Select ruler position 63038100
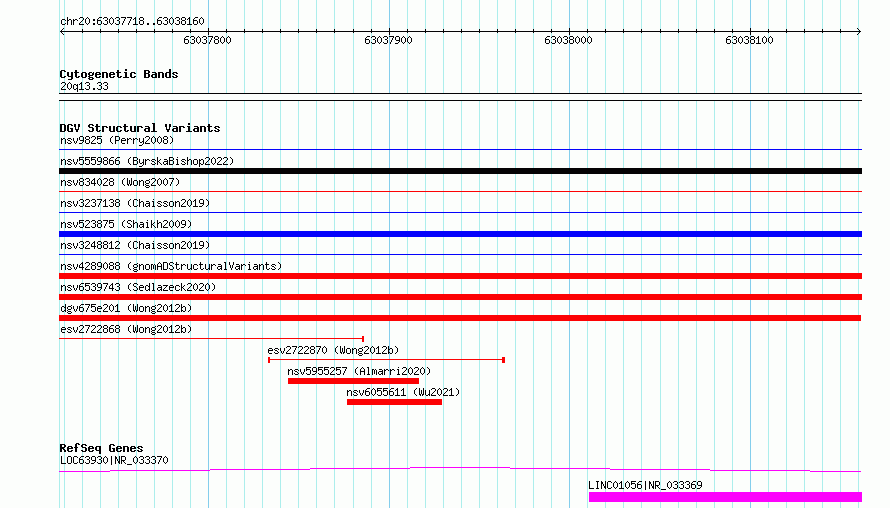The height and width of the screenshot is (508, 890). [749, 40]
